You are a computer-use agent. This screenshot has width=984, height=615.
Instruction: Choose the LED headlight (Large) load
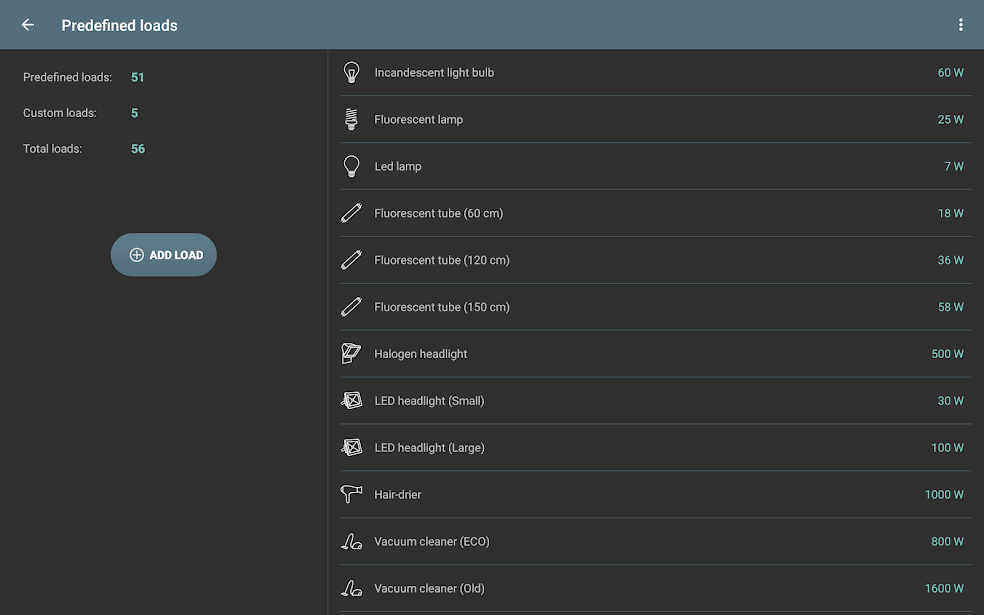pos(429,448)
